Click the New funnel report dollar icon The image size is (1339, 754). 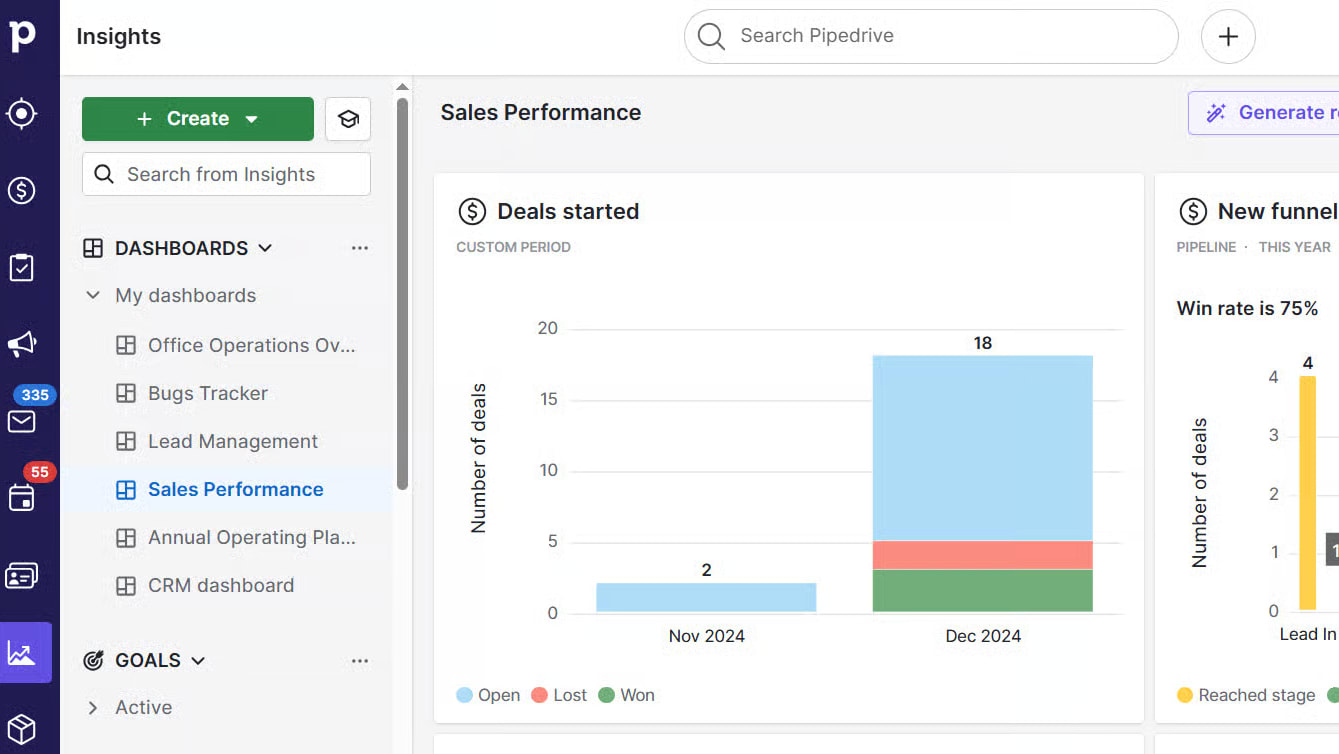point(1192,212)
